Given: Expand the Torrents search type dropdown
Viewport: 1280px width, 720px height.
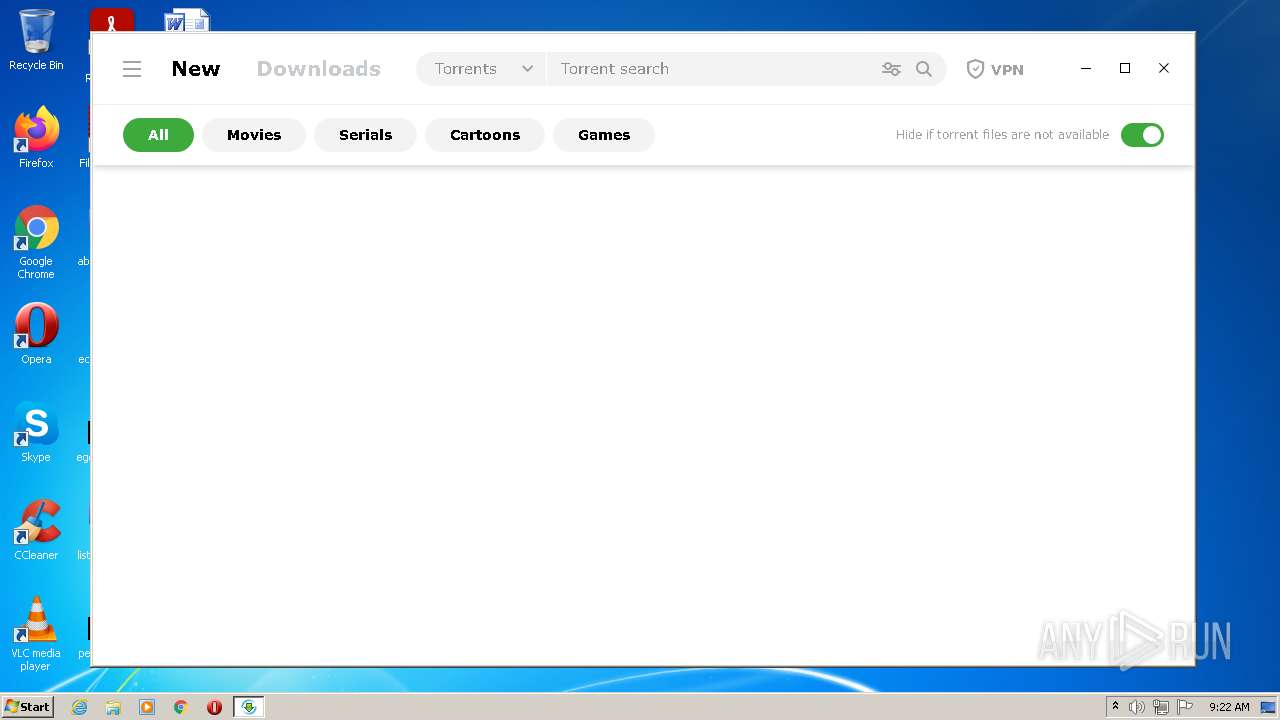Looking at the screenshot, I should point(482,69).
